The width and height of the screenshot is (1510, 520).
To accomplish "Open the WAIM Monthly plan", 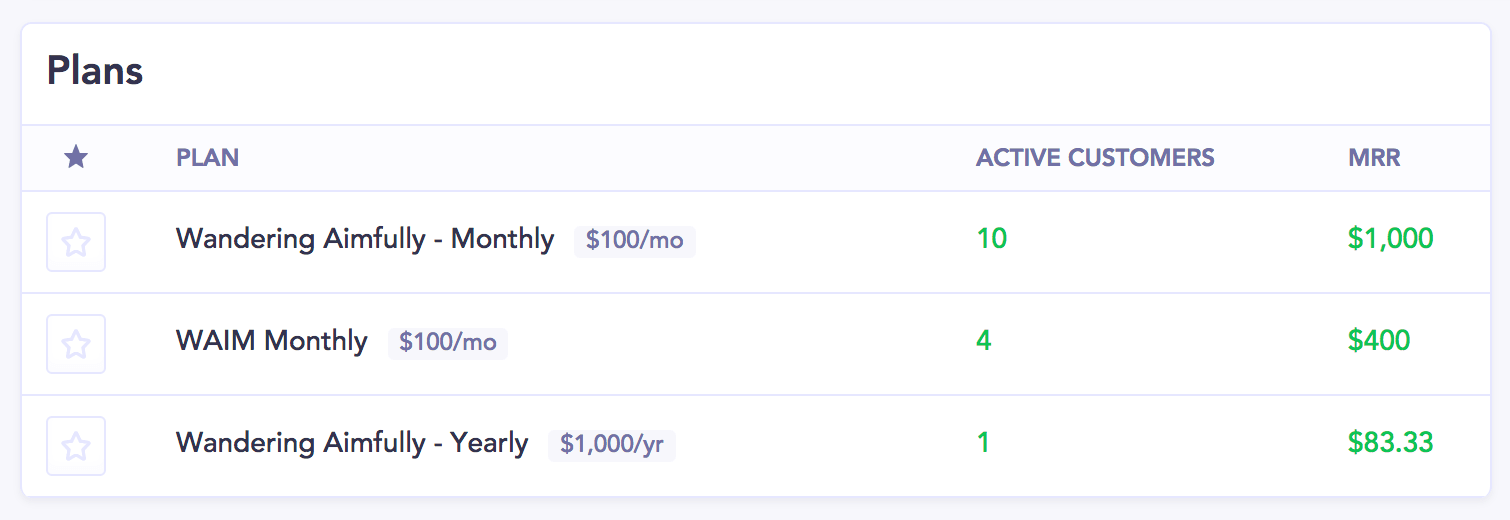I will (x=272, y=342).
